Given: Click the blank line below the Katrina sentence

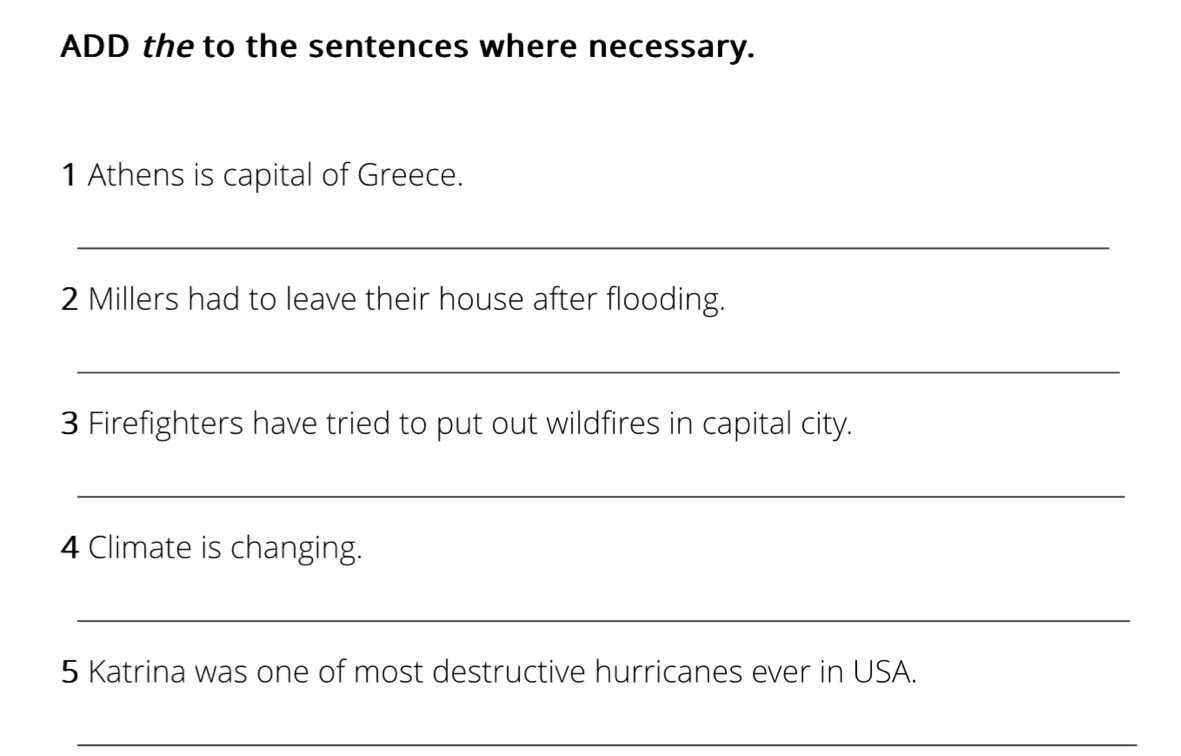Looking at the screenshot, I should point(606,743).
